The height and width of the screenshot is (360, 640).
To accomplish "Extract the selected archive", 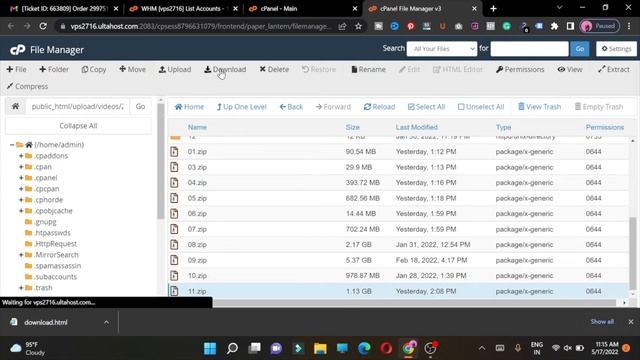I will 613,69.
